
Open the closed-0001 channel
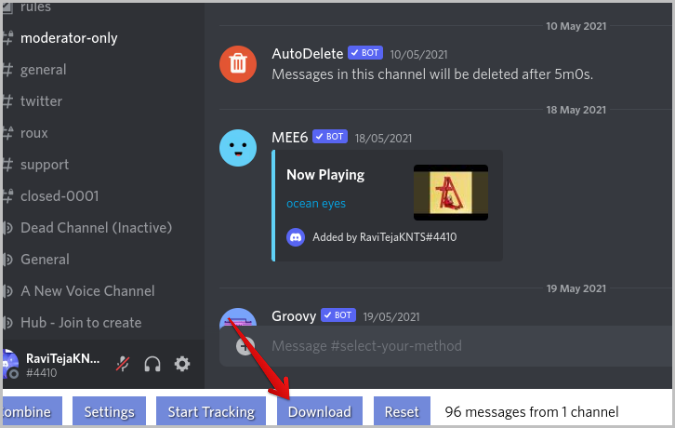[59, 196]
